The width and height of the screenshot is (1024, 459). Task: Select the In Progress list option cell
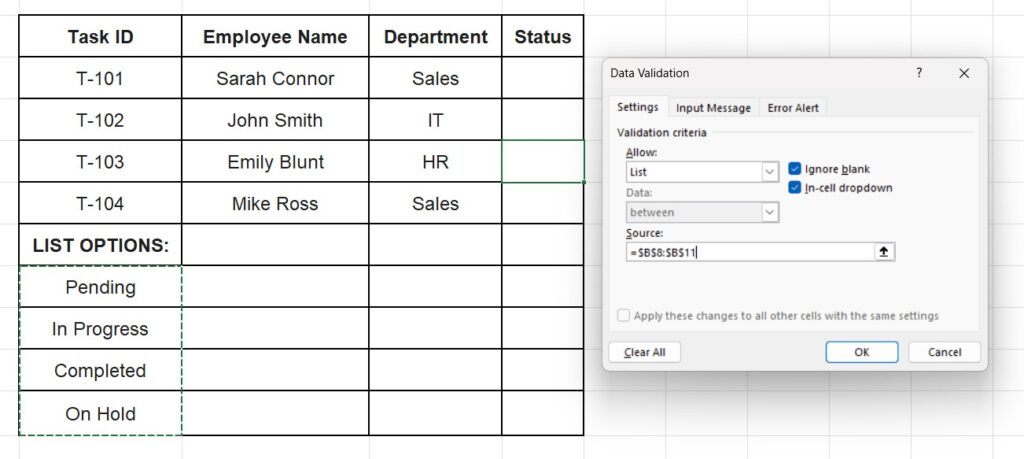101,329
